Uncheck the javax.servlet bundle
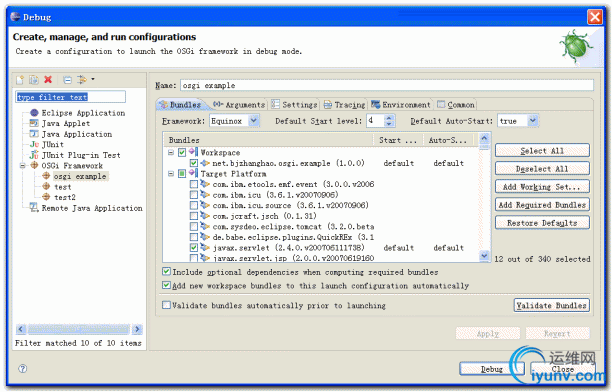 point(194,248)
